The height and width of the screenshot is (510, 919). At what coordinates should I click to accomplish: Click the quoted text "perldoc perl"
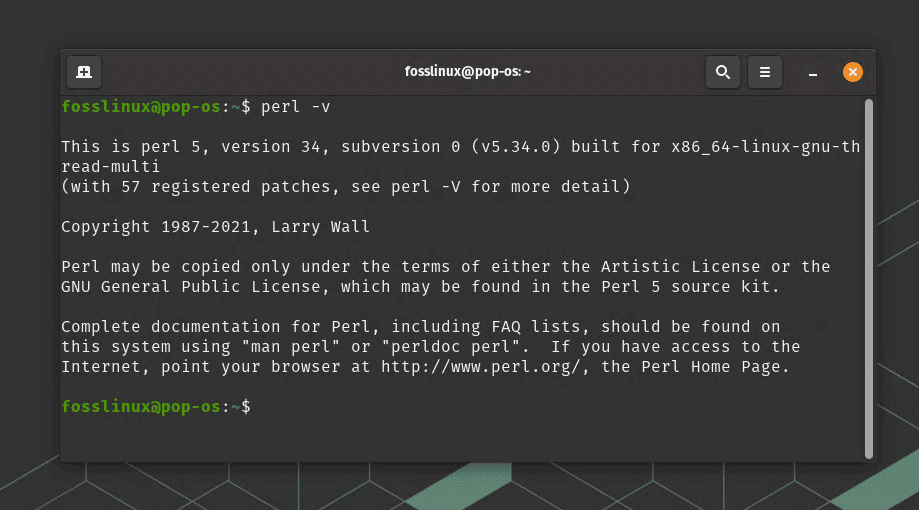pyautogui.click(x=451, y=347)
